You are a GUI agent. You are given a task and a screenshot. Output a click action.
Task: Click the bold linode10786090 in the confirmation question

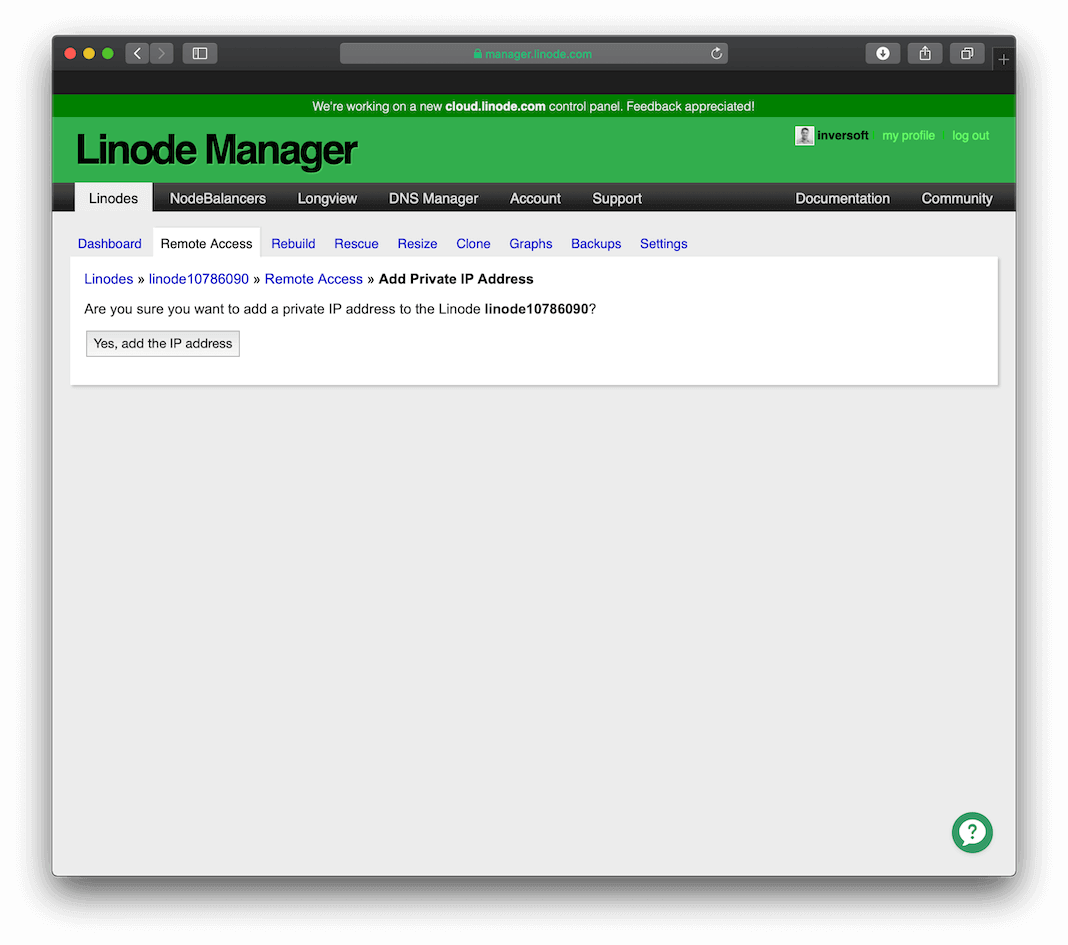536,309
